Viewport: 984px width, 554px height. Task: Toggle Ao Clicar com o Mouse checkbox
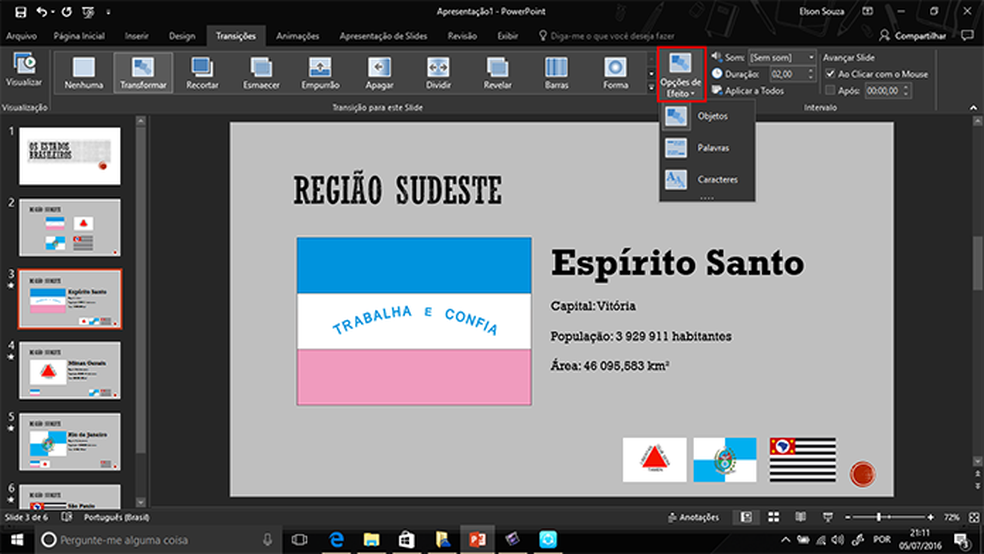(x=830, y=74)
